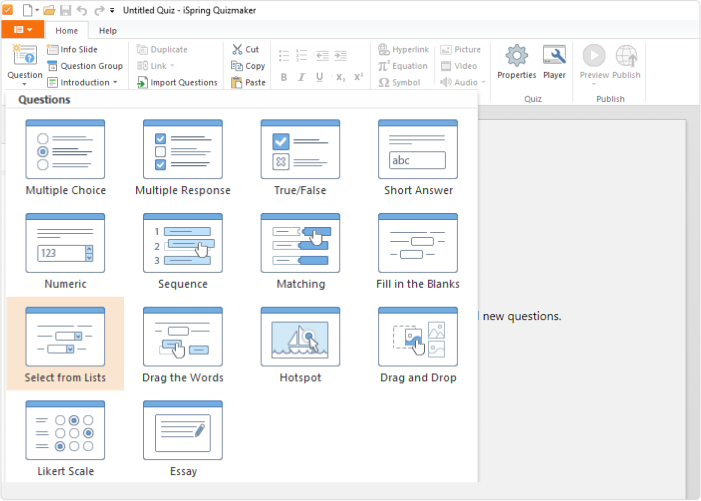
Task: Copy the selection
Action: [248, 66]
